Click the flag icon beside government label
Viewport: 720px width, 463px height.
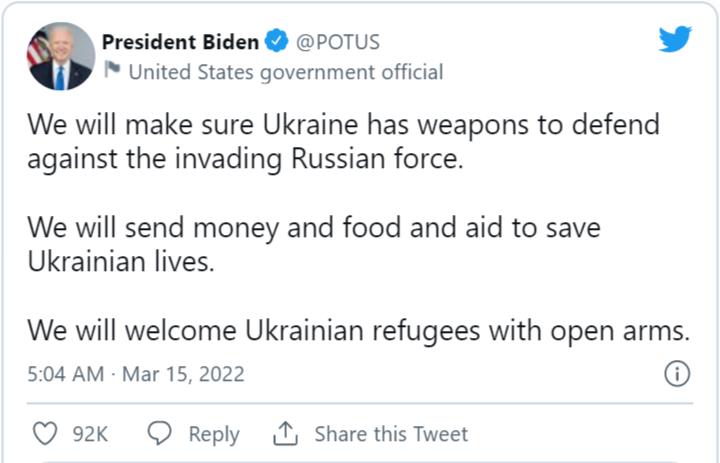click(113, 71)
